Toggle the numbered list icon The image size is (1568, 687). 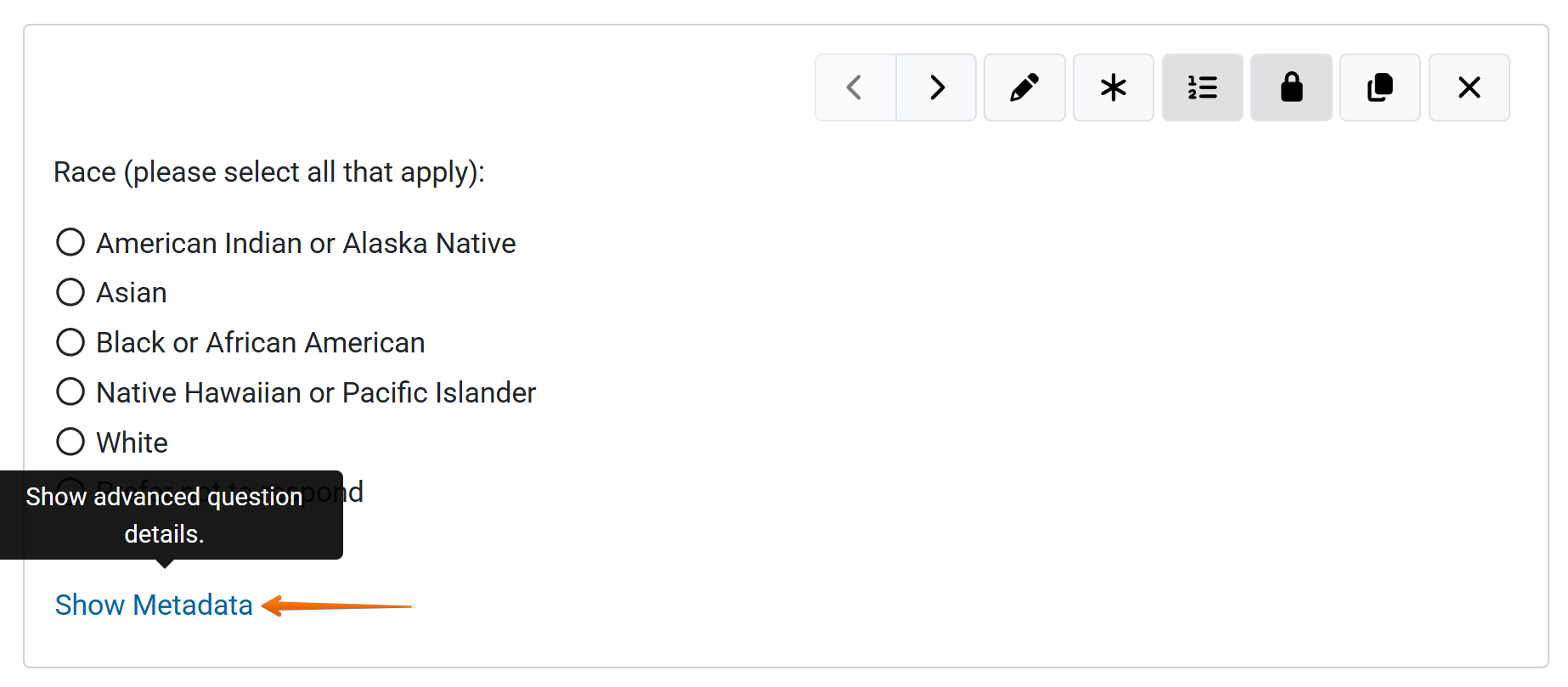[1202, 87]
